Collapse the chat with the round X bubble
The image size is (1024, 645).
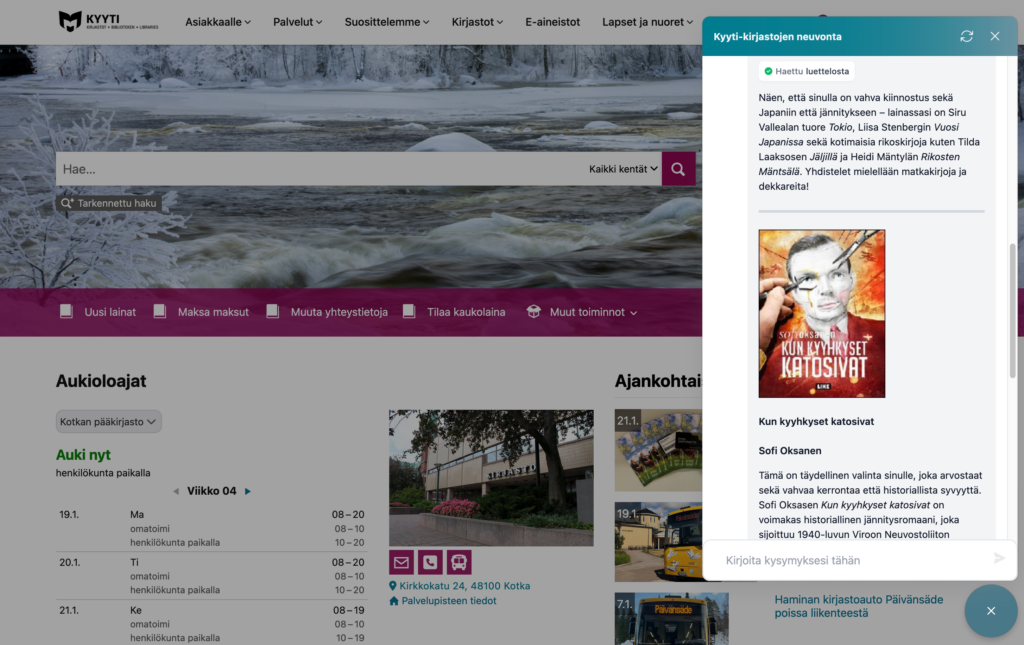(x=990, y=611)
